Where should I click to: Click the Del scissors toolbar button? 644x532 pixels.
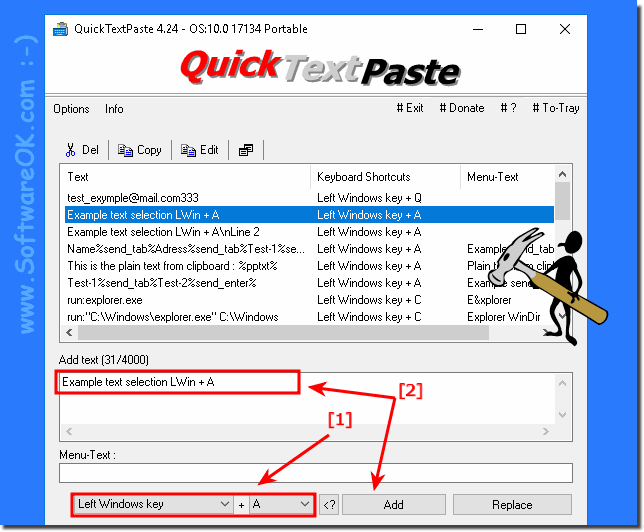[x=83, y=150]
